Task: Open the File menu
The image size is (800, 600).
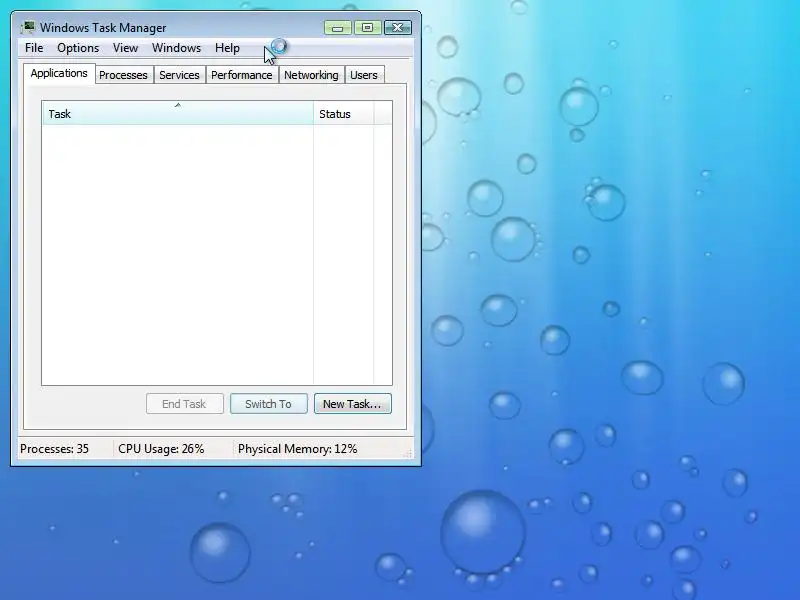Action: (34, 48)
